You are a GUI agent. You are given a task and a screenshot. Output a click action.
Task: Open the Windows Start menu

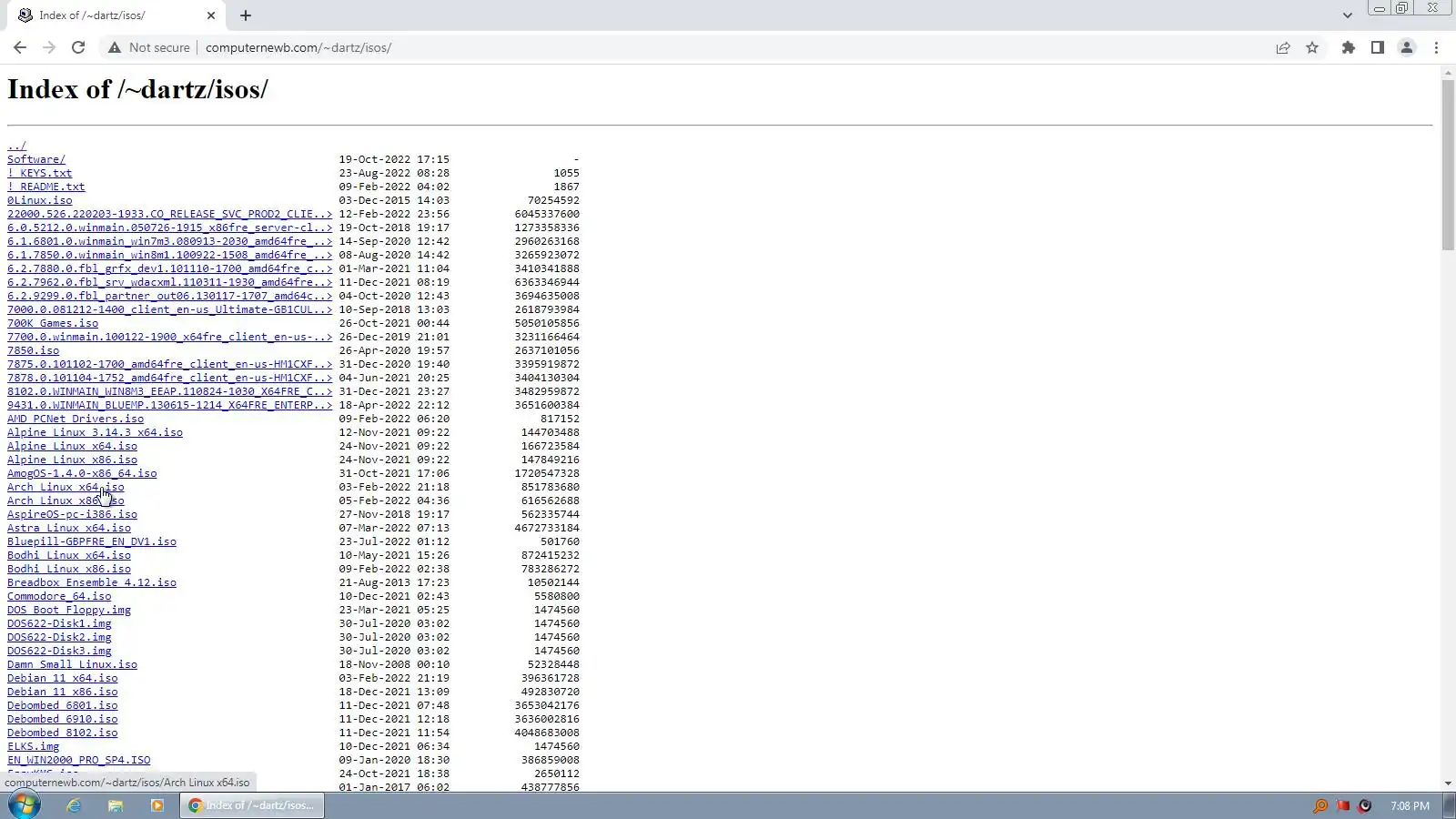(25, 805)
